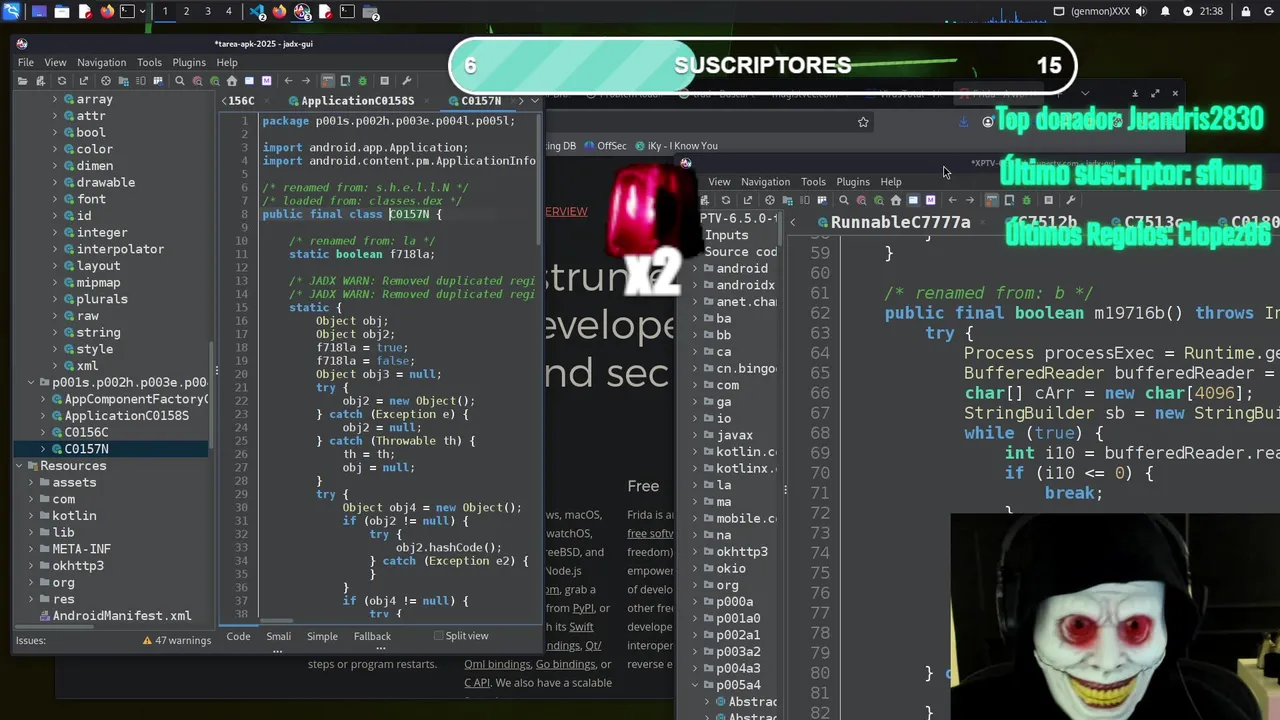The height and width of the screenshot is (720, 1280).
Task: Open VS Code from the taskbar
Action: [x=257, y=12]
